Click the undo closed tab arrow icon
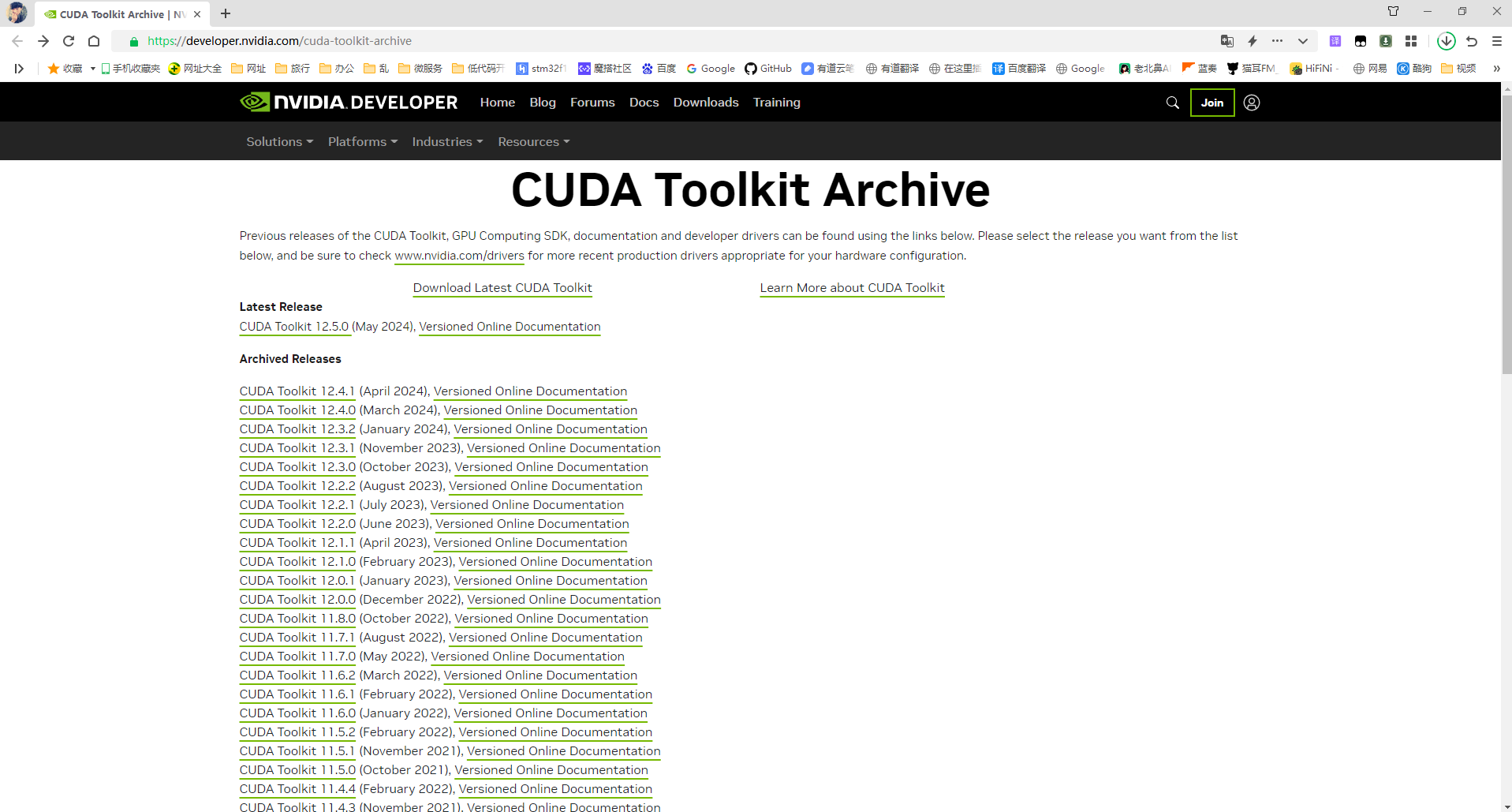The width and height of the screenshot is (1512, 812). click(x=1472, y=41)
